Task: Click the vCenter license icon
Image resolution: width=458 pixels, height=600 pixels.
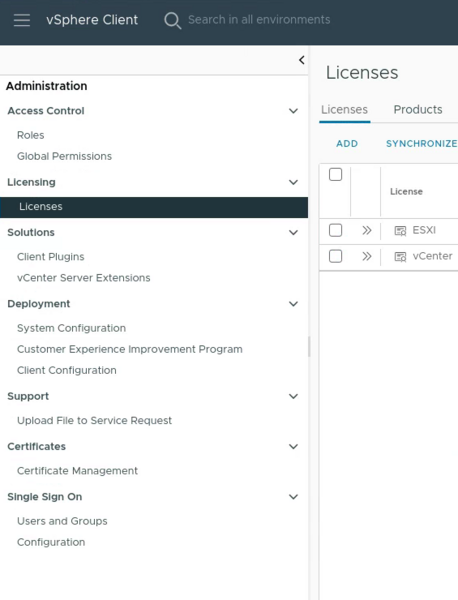Action: click(x=400, y=257)
